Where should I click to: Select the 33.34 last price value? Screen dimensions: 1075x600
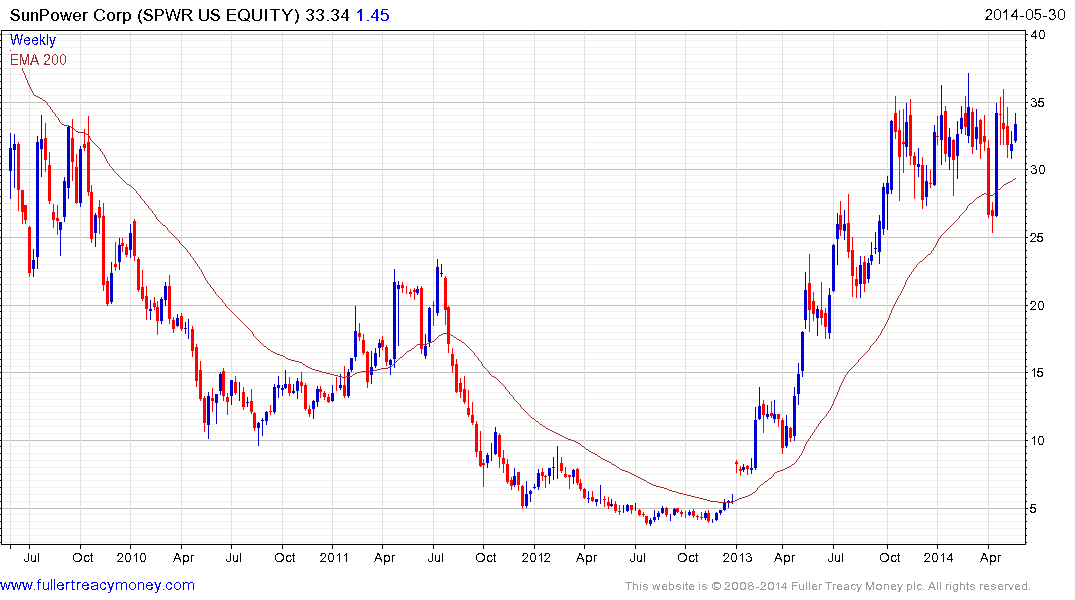(328, 15)
